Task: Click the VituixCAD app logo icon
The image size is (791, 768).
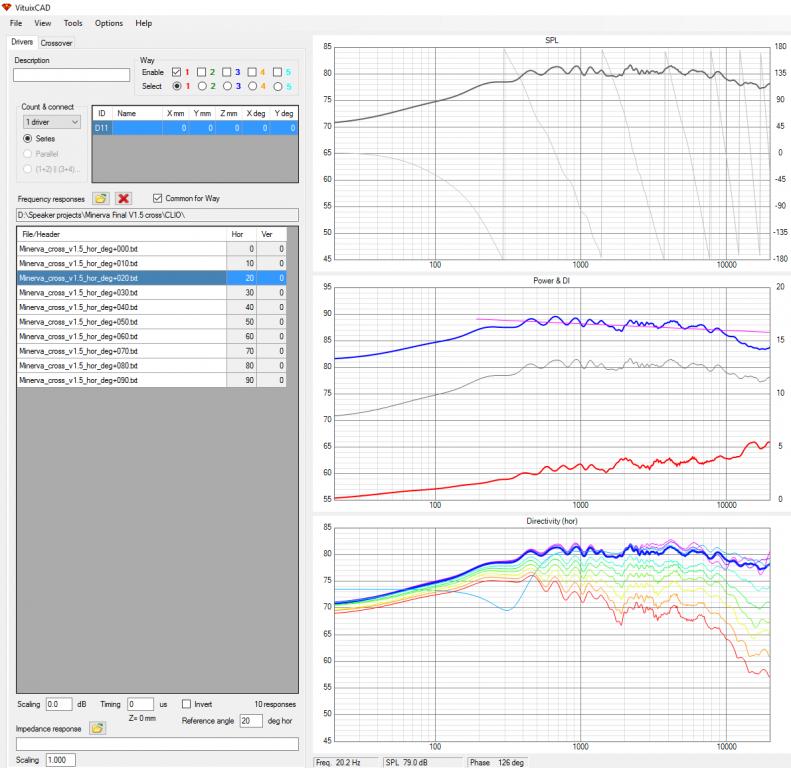Action: point(7,7)
